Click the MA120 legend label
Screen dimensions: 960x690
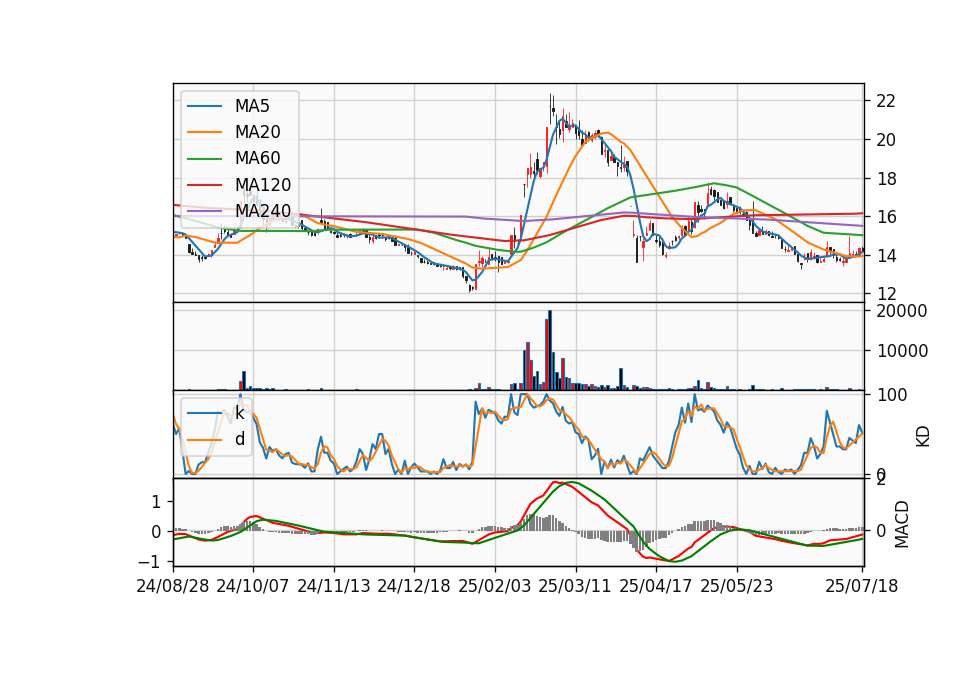[263, 185]
